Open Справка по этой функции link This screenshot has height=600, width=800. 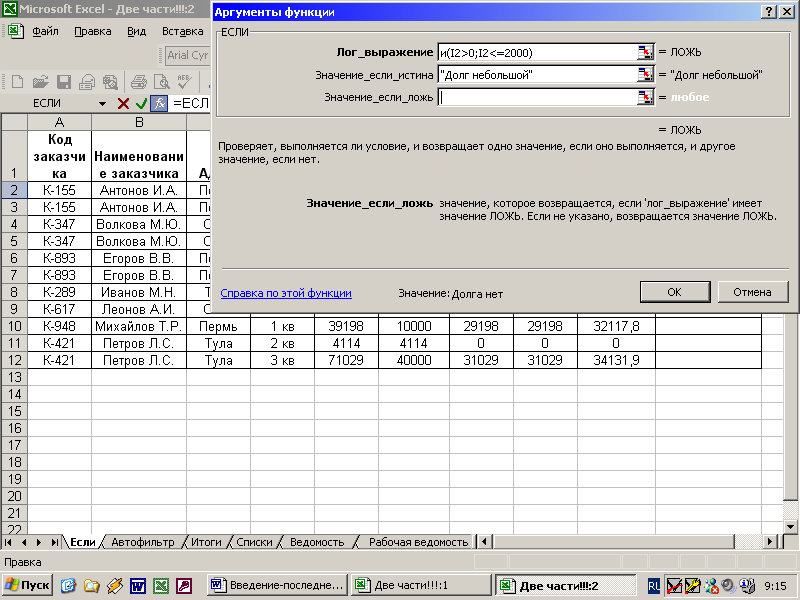tap(285, 293)
